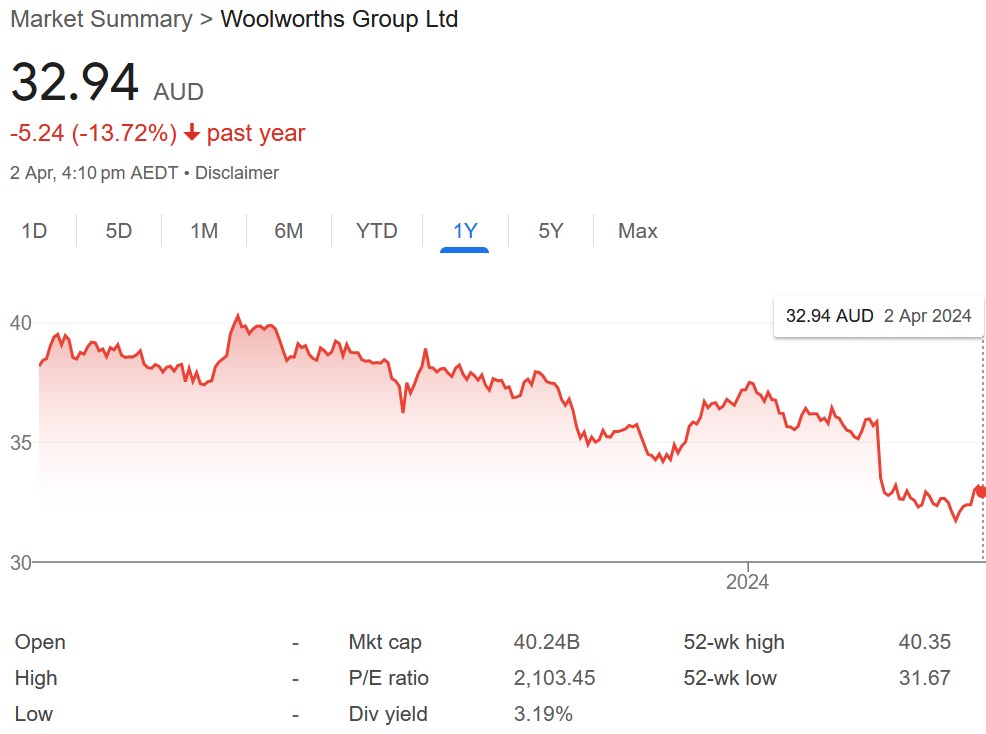
Task: Click the red down arrow icon
Action: tap(192, 134)
